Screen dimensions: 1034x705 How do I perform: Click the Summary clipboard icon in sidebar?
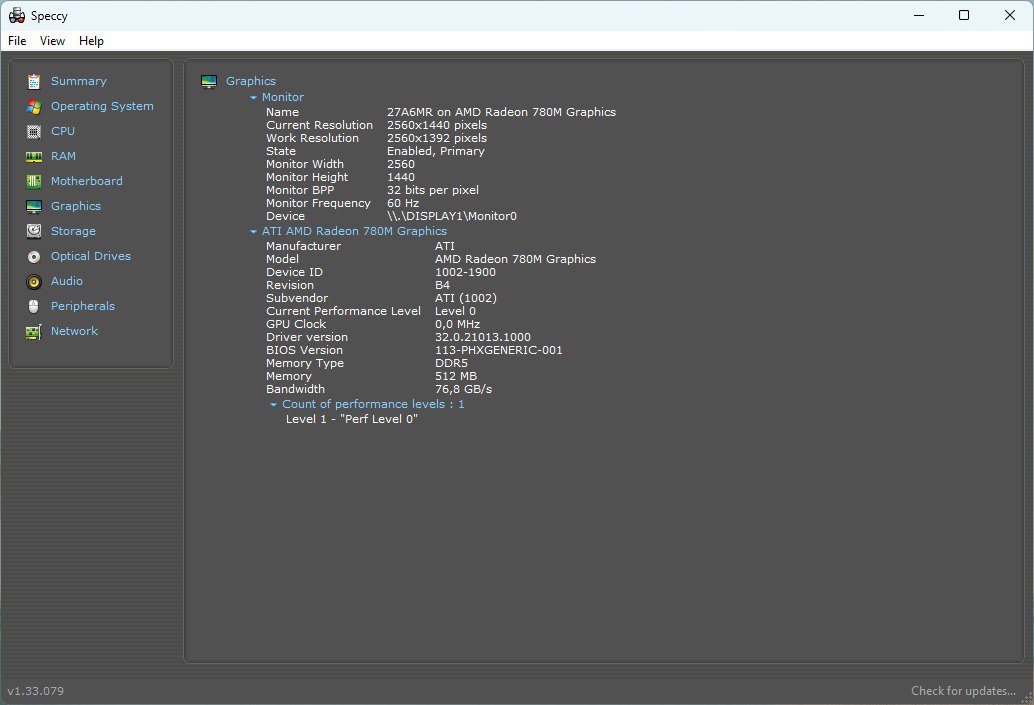coord(34,81)
